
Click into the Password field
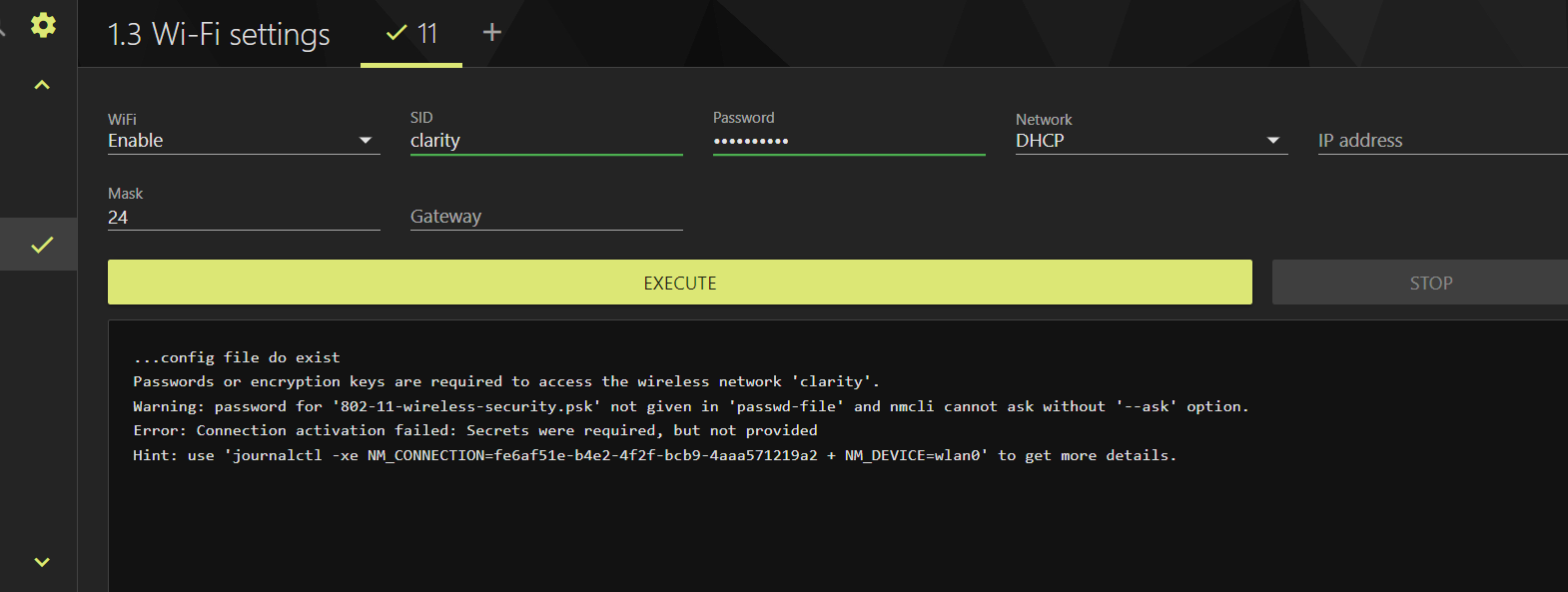(x=848, y=141)
